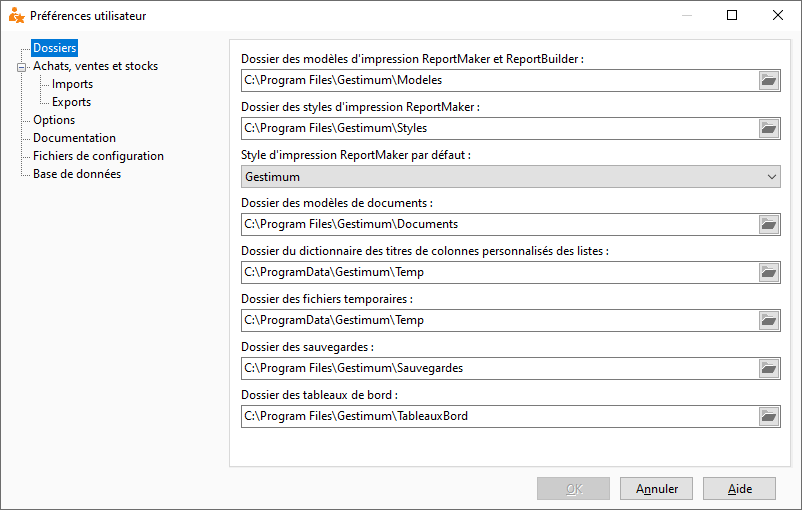Click the Aide button
The width and height of the screenshot is (802, 510).
[x=739, y=489]
